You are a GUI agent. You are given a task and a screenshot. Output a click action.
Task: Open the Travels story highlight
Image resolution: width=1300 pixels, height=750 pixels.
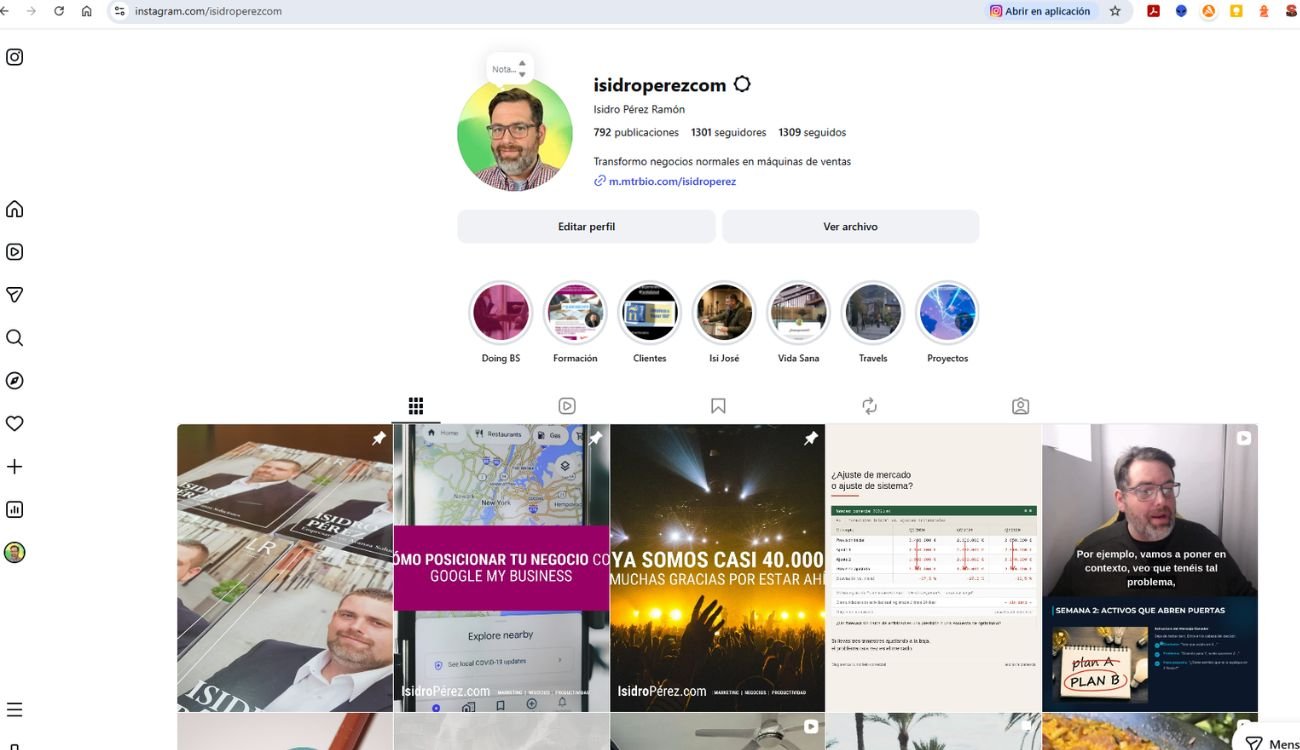click(x=873, y=314)
